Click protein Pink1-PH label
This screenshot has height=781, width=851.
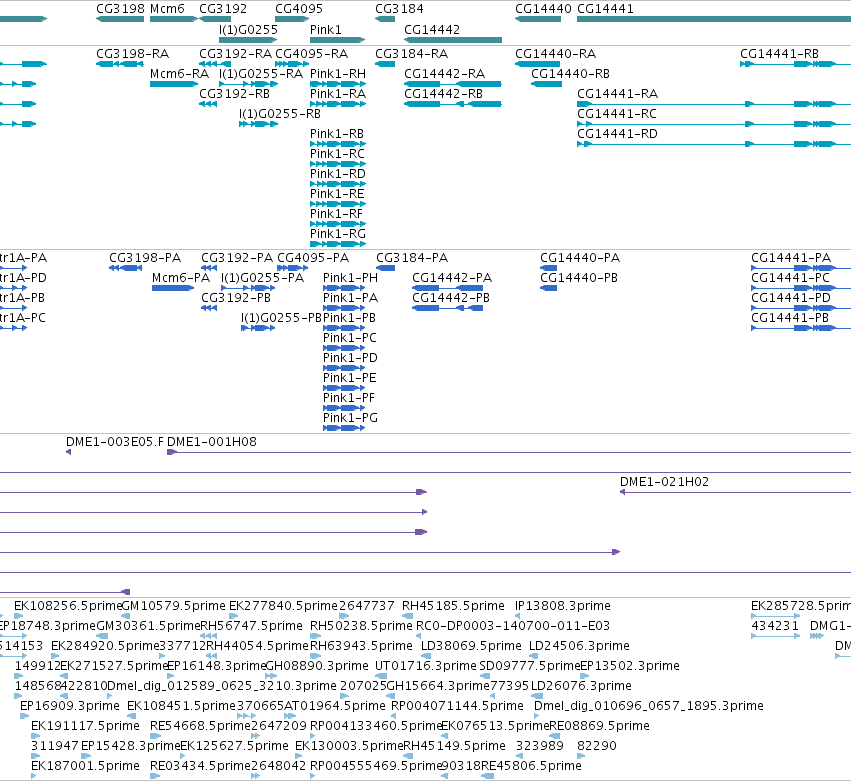[351, 277]
